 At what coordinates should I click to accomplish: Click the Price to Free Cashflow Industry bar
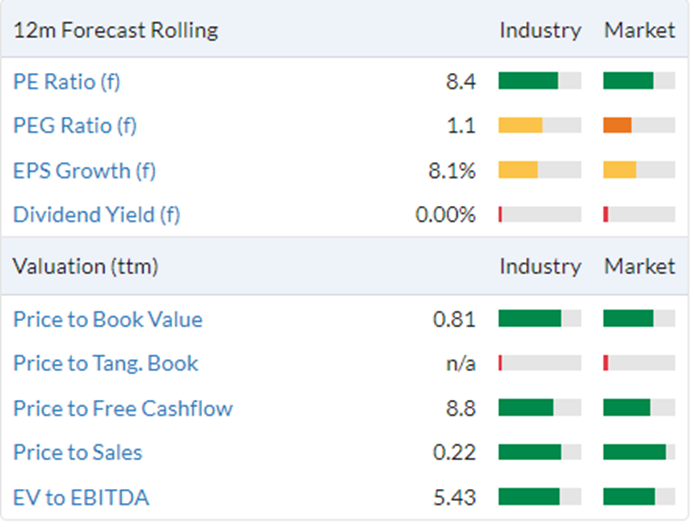540,408
